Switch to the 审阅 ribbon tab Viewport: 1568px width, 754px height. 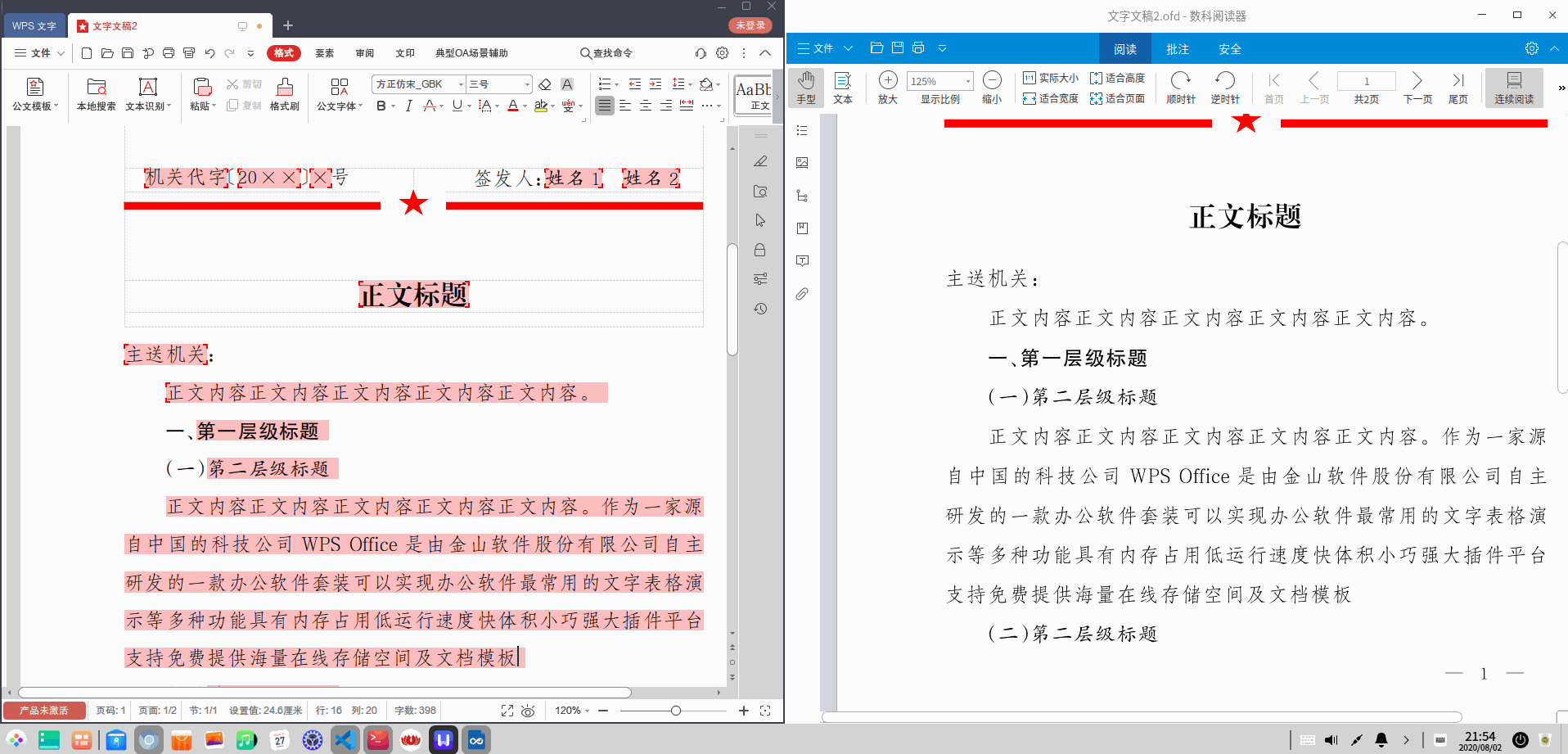364,52
